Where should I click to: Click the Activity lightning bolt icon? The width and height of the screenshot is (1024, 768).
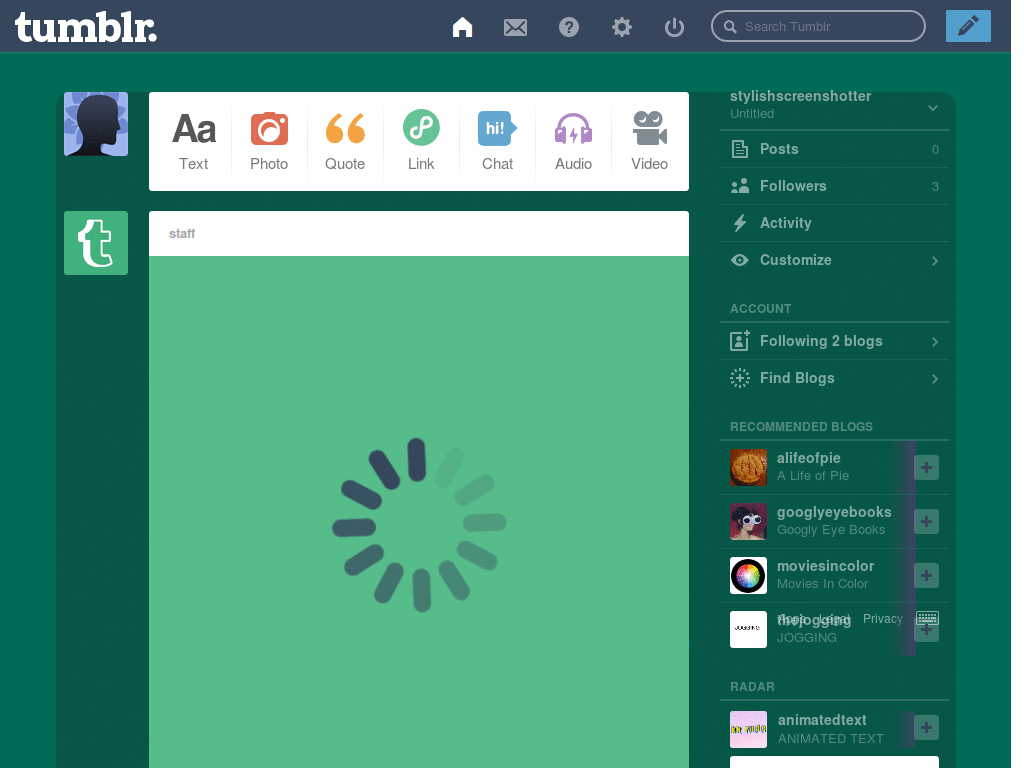[740, 223]
